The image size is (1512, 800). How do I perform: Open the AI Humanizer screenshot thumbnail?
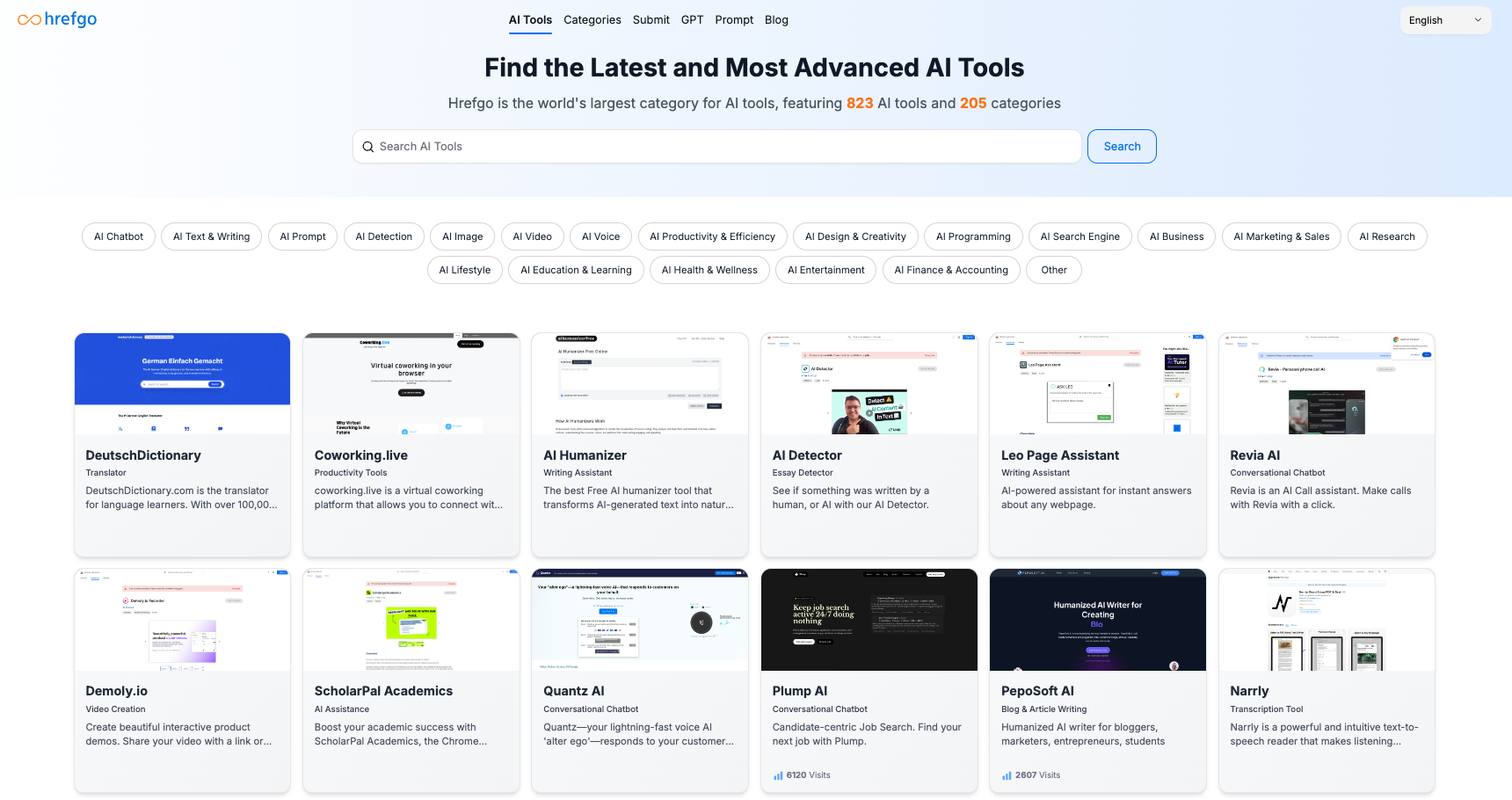click(x=640, y=383)
